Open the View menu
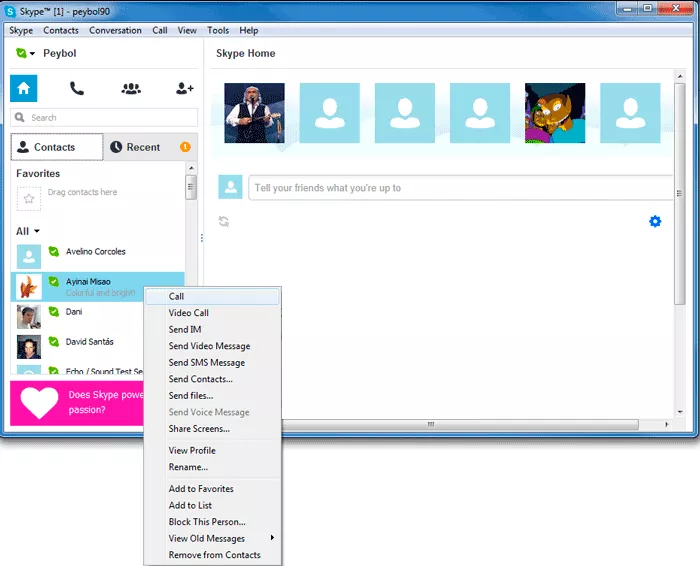This screenshot has height=566, width=700. point(187,30)
